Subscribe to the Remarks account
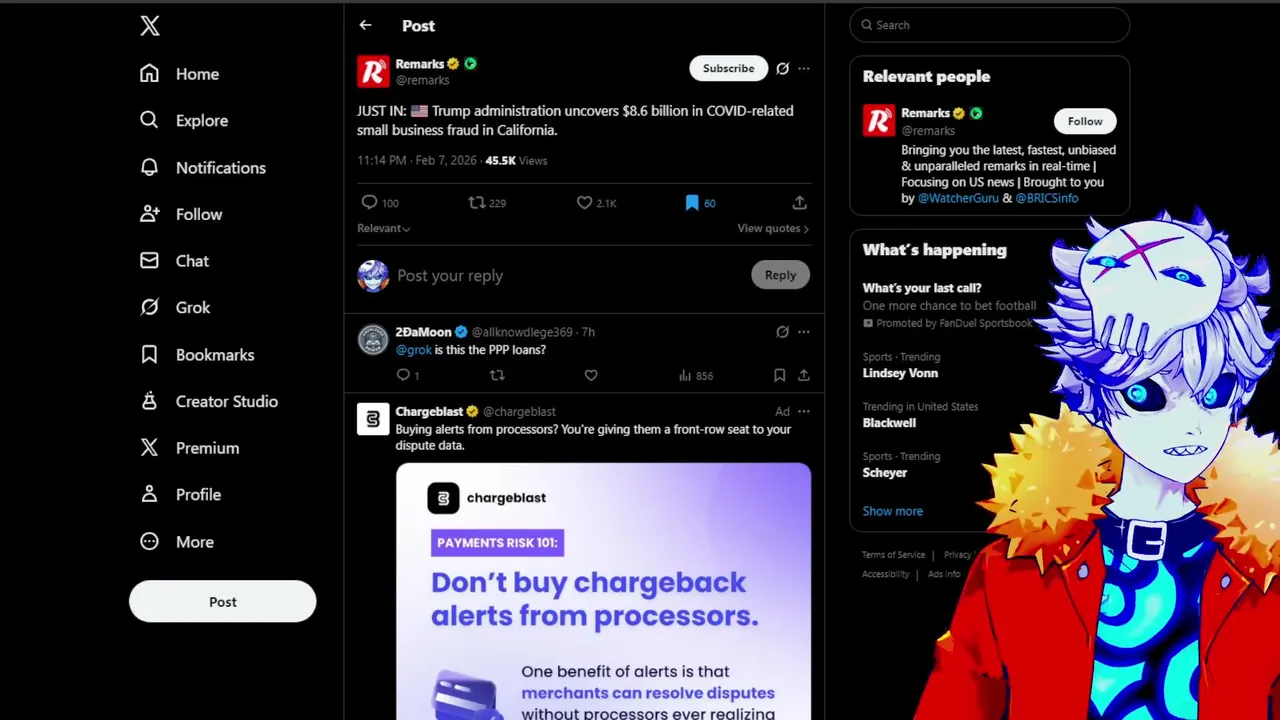The height and width of the screenshot is (720, 1280). coord(728,68)
